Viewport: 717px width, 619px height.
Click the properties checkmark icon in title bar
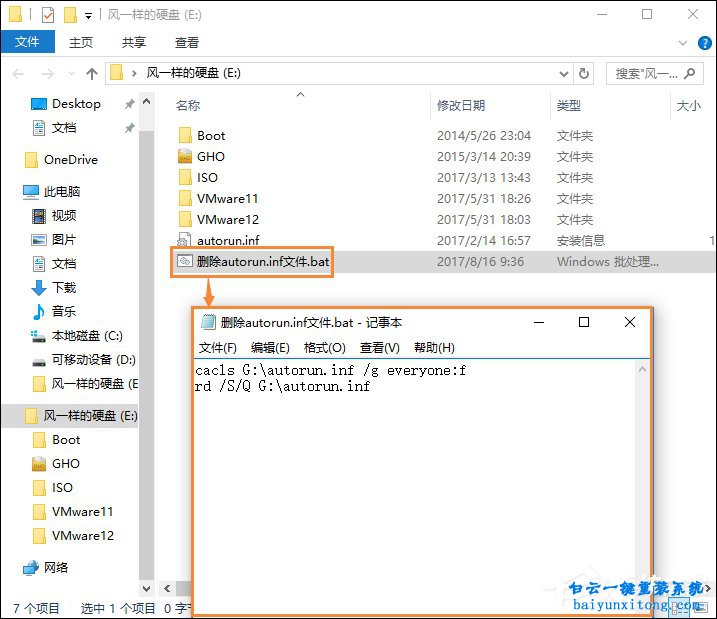[48, 15]
